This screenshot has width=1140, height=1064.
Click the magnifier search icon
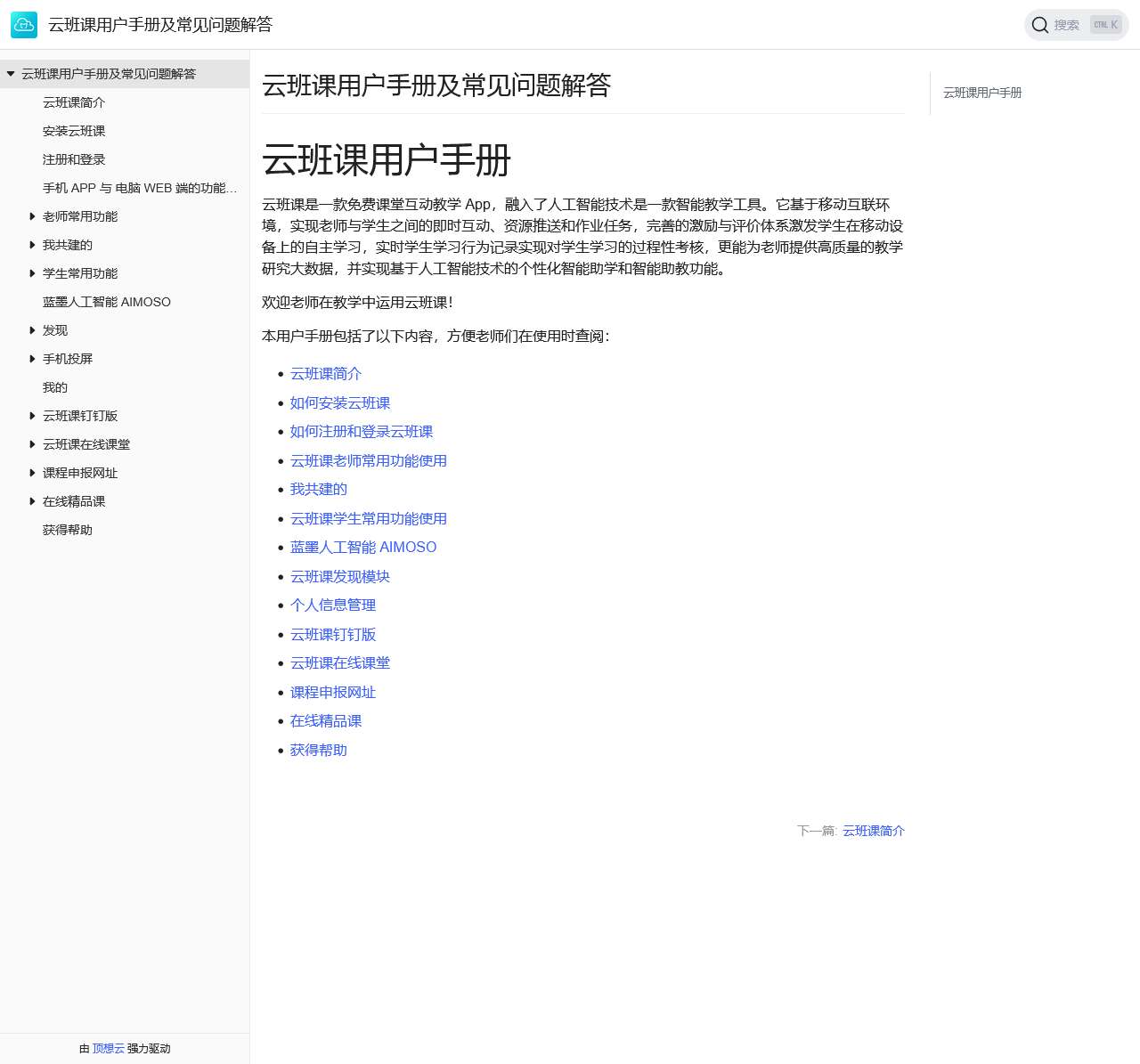(1039, 25)
